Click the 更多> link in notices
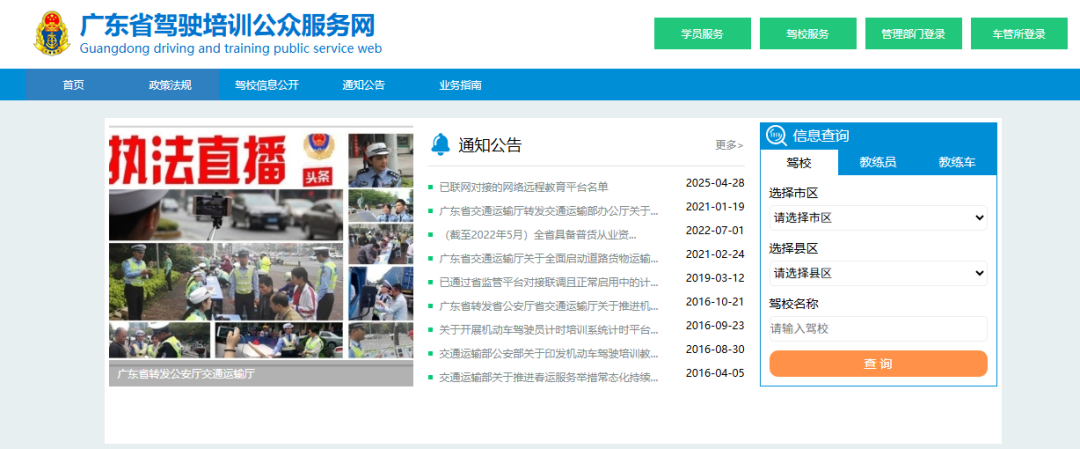Viewport: 1080px width, 449px height. click(x=729, y=145)
